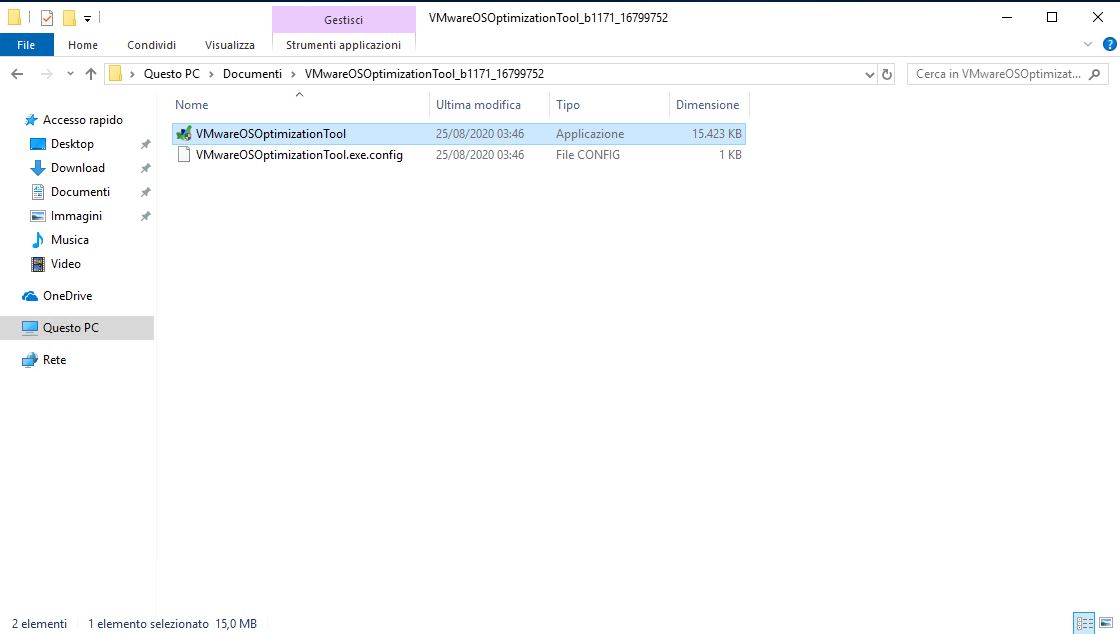Click the Applicazione type cell
This screenshot has width=1120, height=634.
pyautogui.click(x=590, y=134)
